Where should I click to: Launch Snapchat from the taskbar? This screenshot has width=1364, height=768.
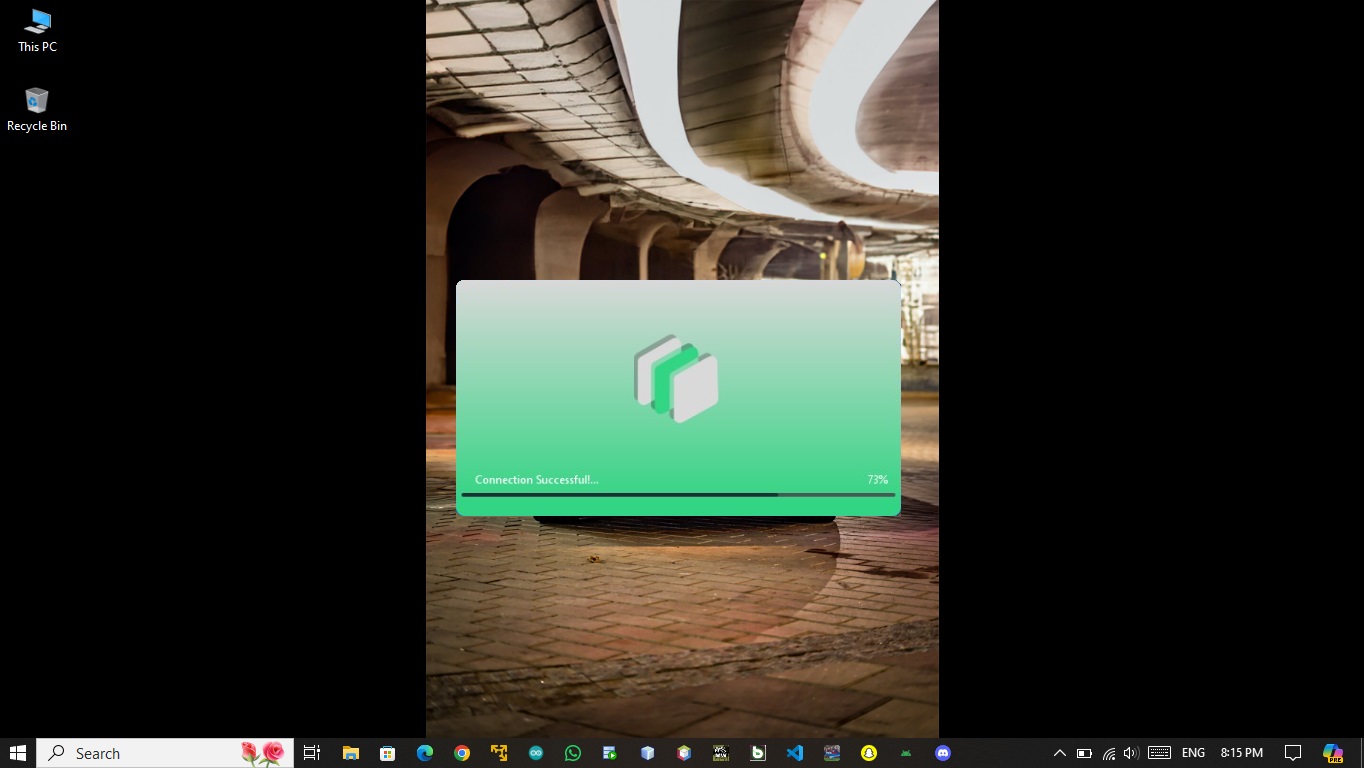click(869, 753)
